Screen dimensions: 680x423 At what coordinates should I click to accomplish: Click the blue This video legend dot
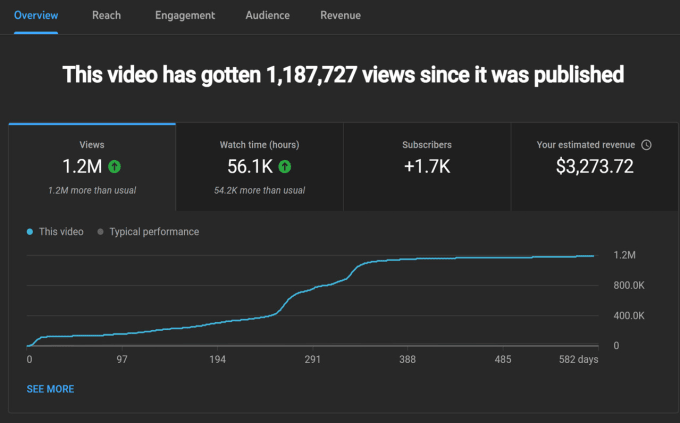click(x=29, y=232)
